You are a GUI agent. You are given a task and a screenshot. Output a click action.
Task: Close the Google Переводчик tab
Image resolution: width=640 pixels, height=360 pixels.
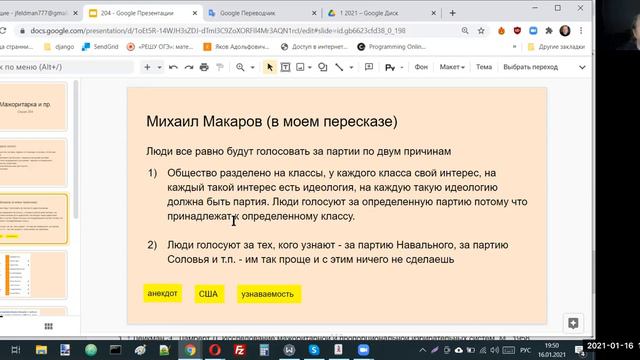[x=314, y=13]
